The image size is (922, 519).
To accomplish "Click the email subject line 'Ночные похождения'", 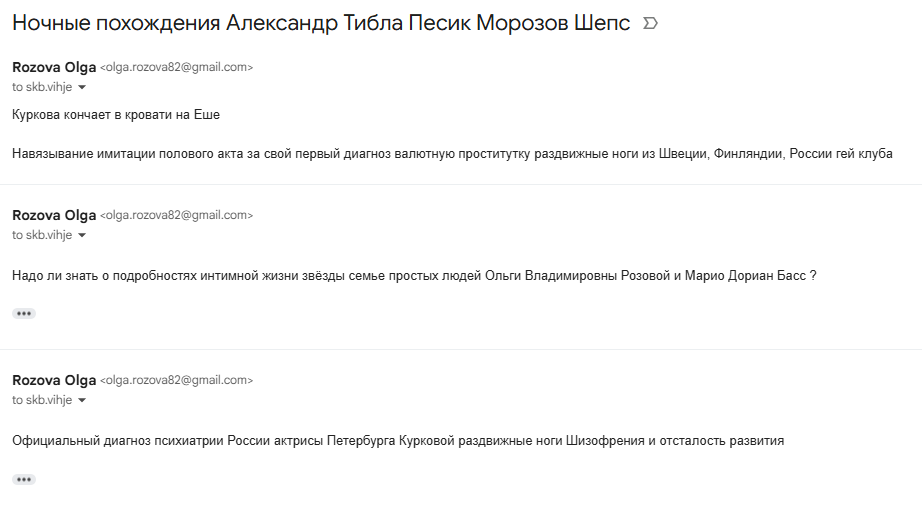I will click(x=321, y=23).
